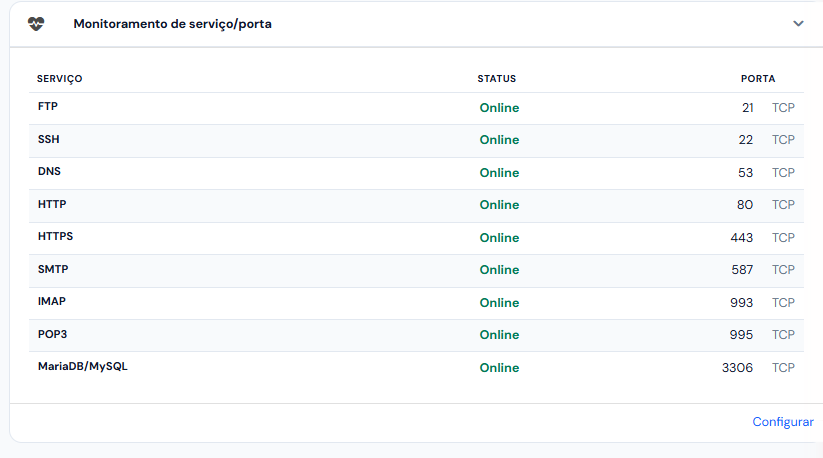Image resolution: width=823 pixels, height=458 pixels.
Task: Click the Monitoramento de serviço/porta title
Action: click(x=172, y=24)
